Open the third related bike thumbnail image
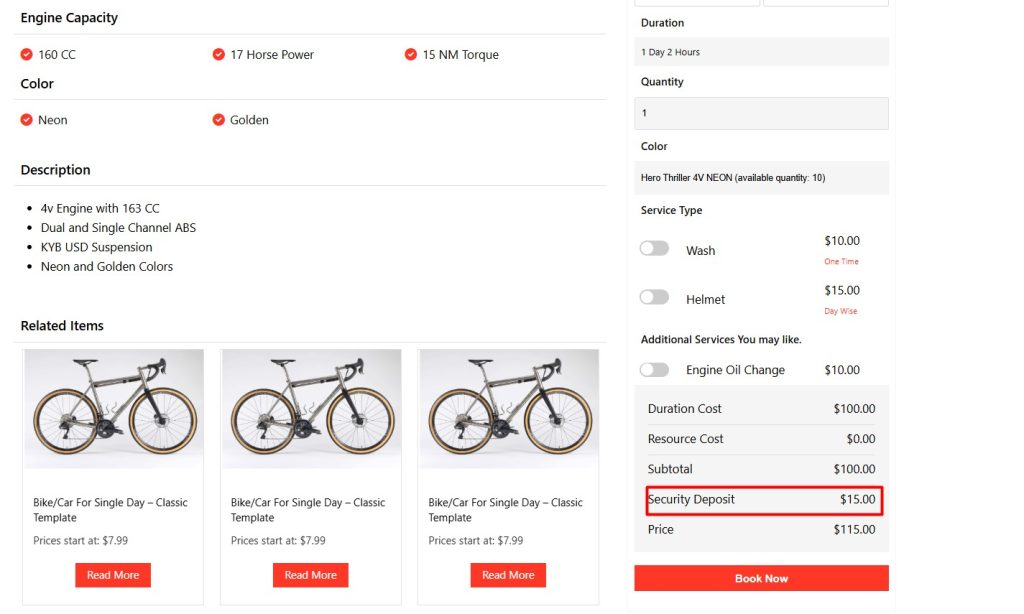Screen dimensions: 1024x614 click(508, 409)
